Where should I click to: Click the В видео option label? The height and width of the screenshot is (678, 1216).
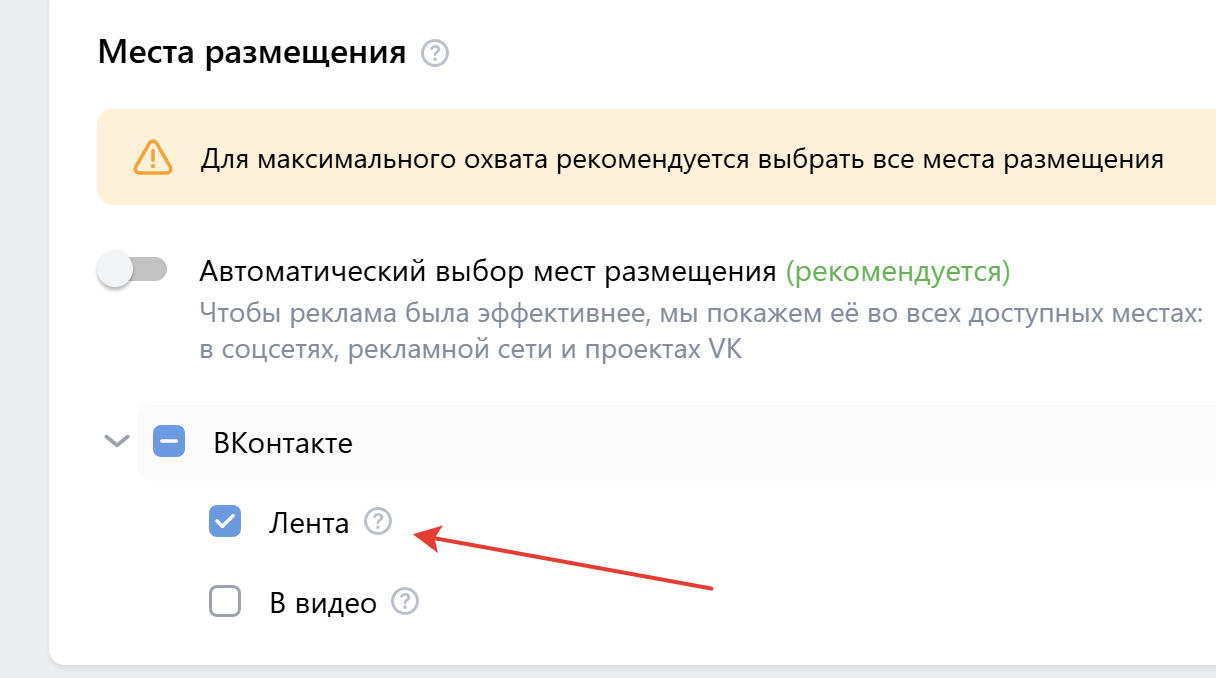click(x=323, y=603)
